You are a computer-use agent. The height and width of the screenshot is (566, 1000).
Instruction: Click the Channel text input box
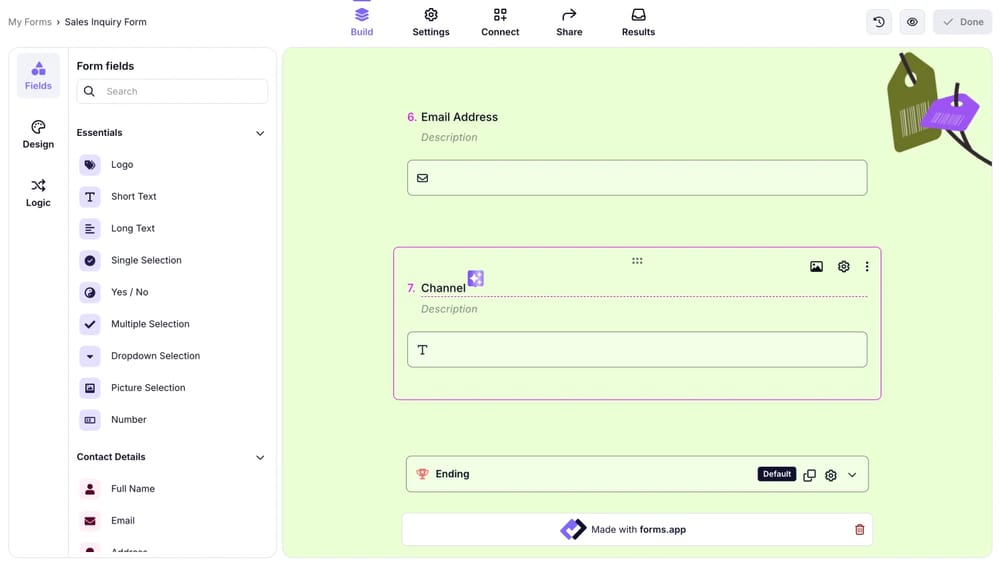pos(637,350)
